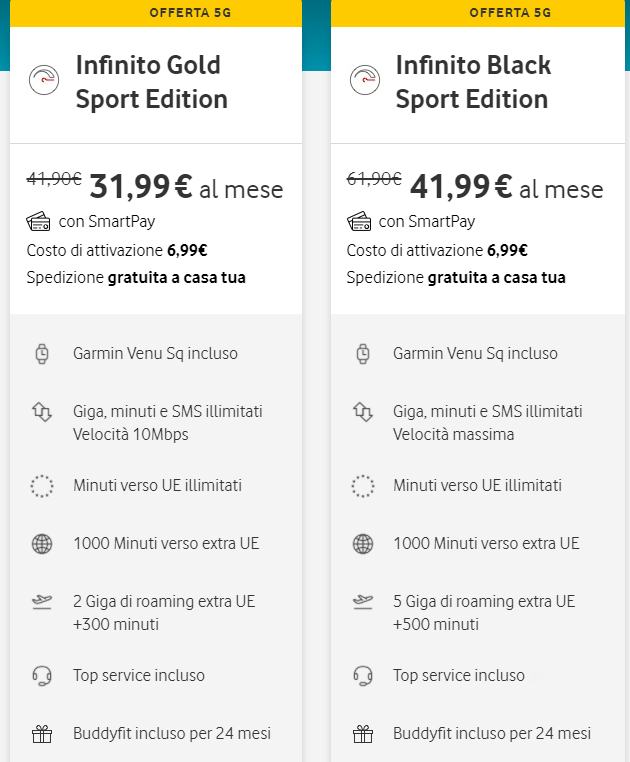Click the gift Buddyfit icon in Gold plan

[42, 734]
